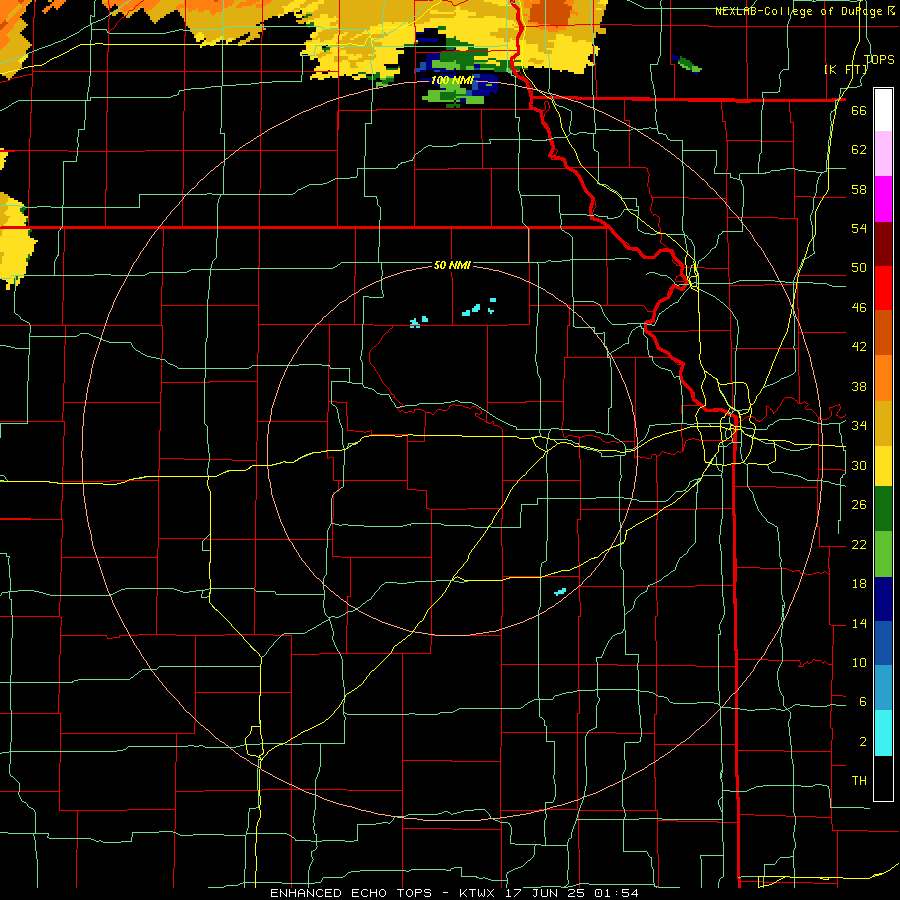The width and height of the screenshot is (900, 900).
Task: Click the bright red legend swatch
Action: pyautogui.click(x=883, y=288)
